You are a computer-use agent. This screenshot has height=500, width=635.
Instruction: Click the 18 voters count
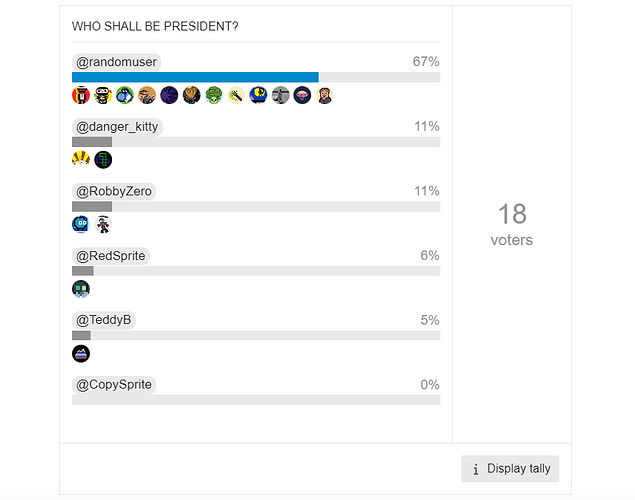point(512,223)
